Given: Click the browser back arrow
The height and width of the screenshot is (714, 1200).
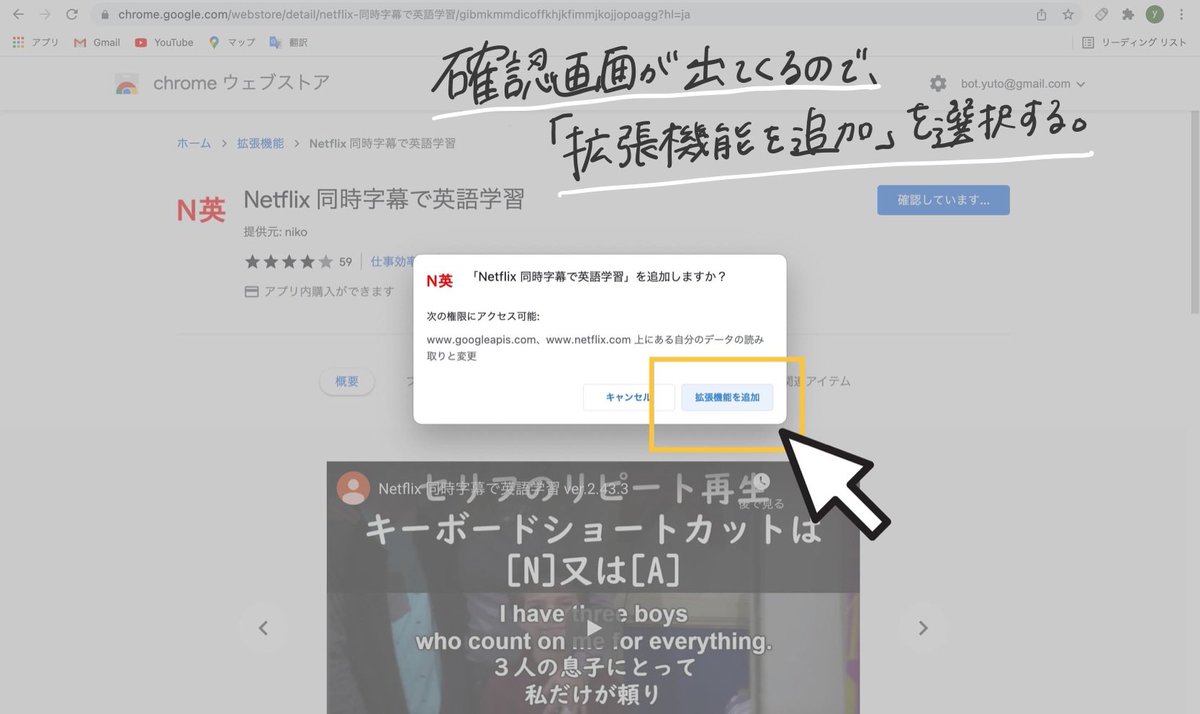Looking at the screenshot, I should click(17, 15).
